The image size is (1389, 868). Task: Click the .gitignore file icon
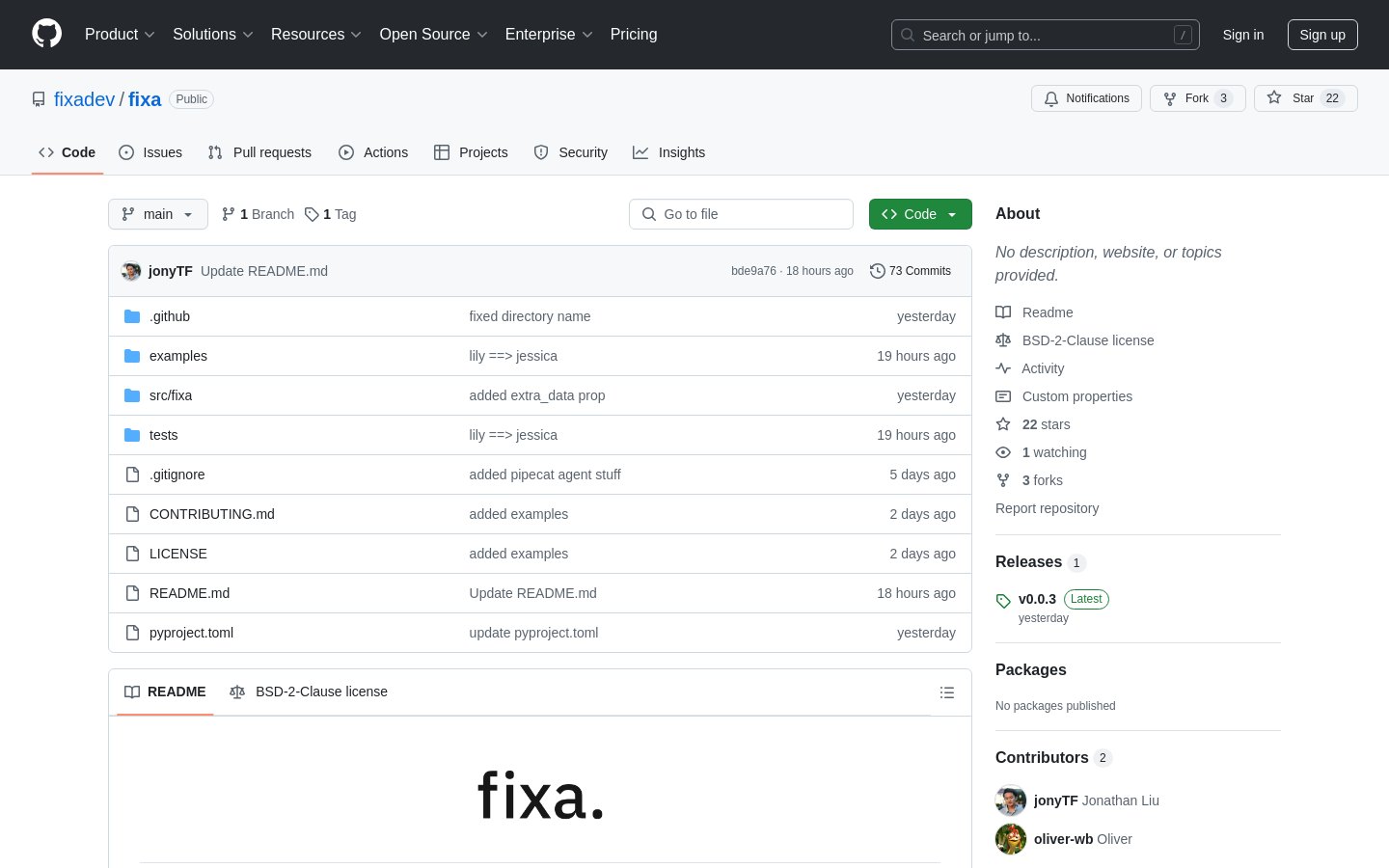[132, 475]
